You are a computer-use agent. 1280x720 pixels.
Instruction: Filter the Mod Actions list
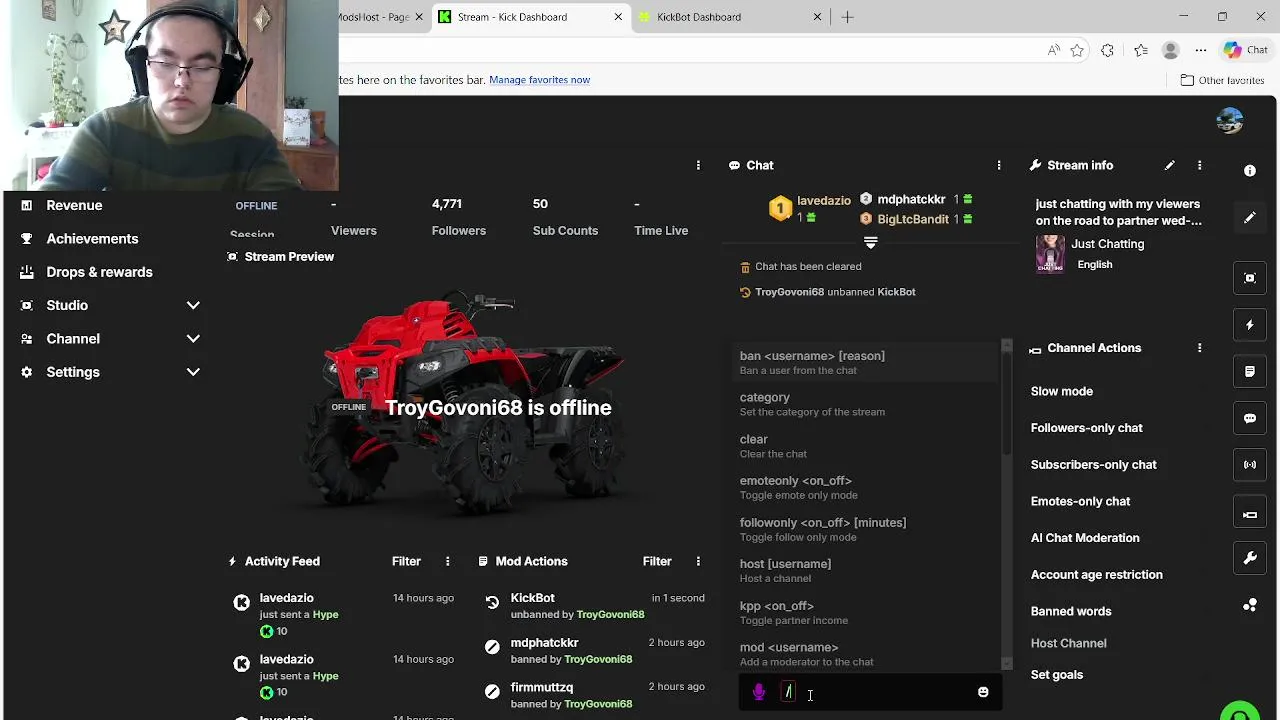[657, 561]
